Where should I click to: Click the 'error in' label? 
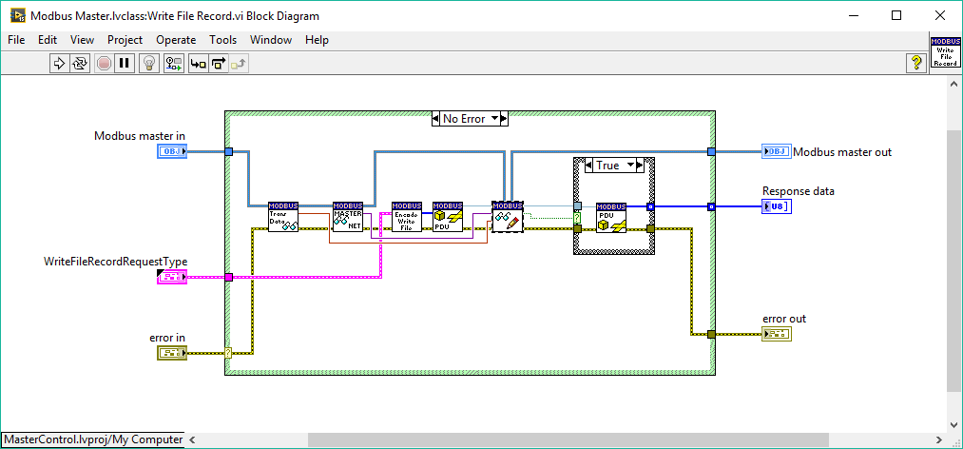coord(168,338)
